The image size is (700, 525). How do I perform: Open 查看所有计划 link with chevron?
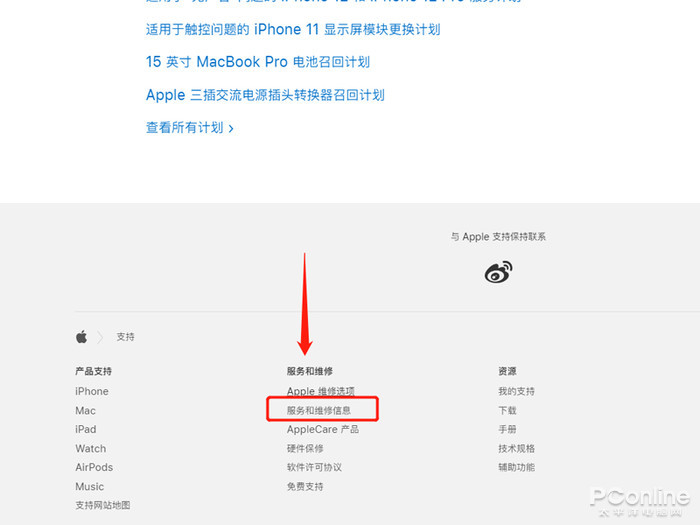[x=190, y=128]
